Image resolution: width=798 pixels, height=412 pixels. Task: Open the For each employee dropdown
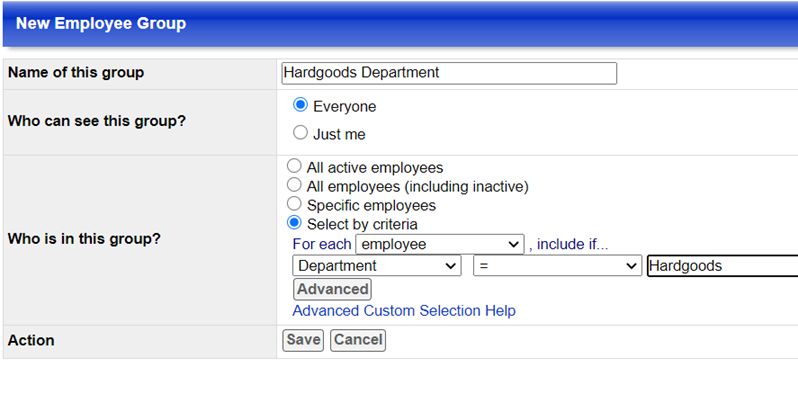point(440,244)
